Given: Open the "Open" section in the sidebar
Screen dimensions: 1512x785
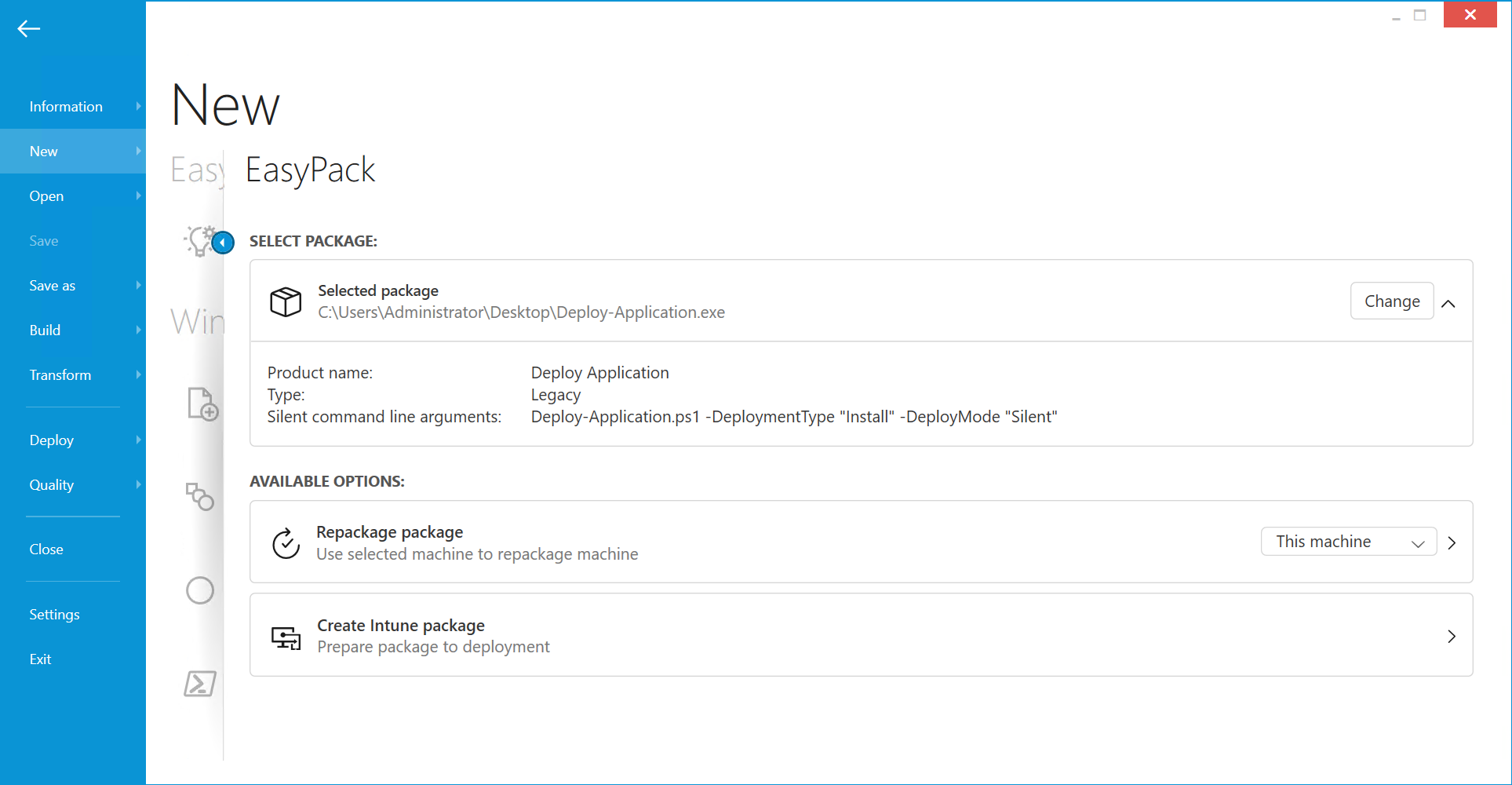Looking at the screenshot, I should [46, 195].
